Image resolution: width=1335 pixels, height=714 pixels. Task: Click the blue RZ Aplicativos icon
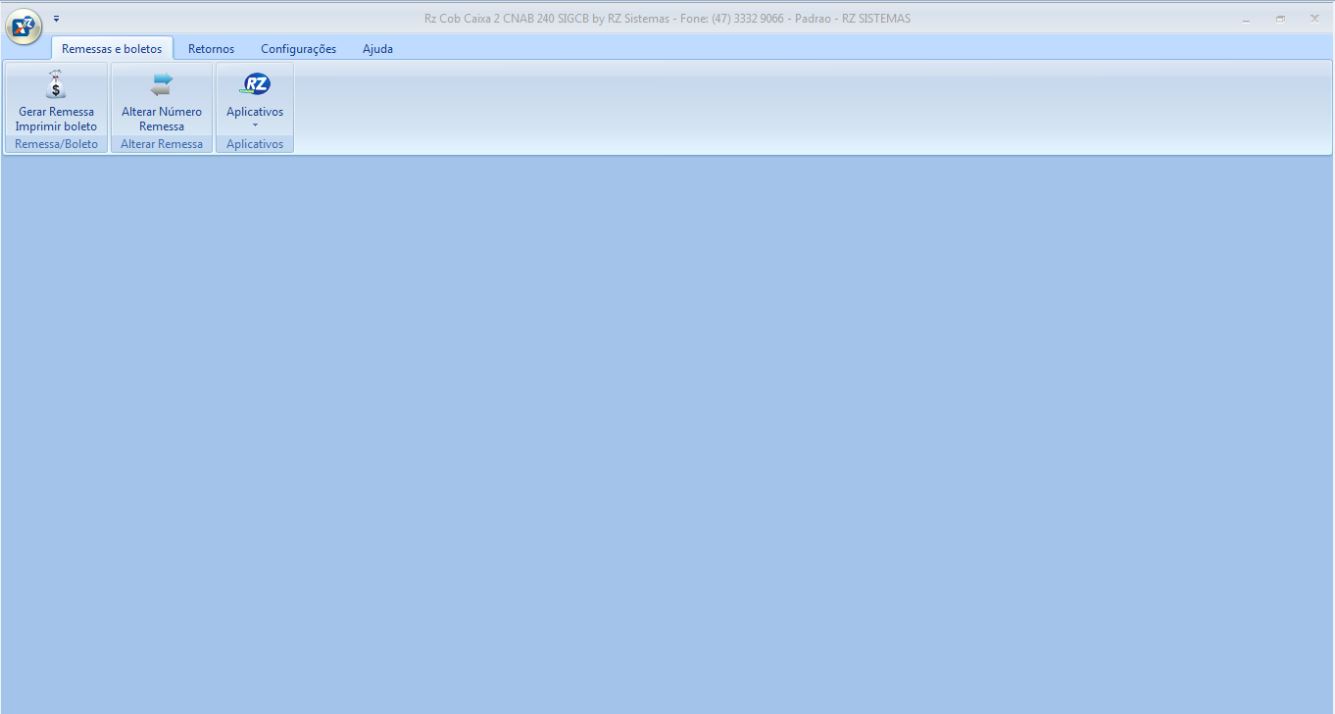(255, 85)
